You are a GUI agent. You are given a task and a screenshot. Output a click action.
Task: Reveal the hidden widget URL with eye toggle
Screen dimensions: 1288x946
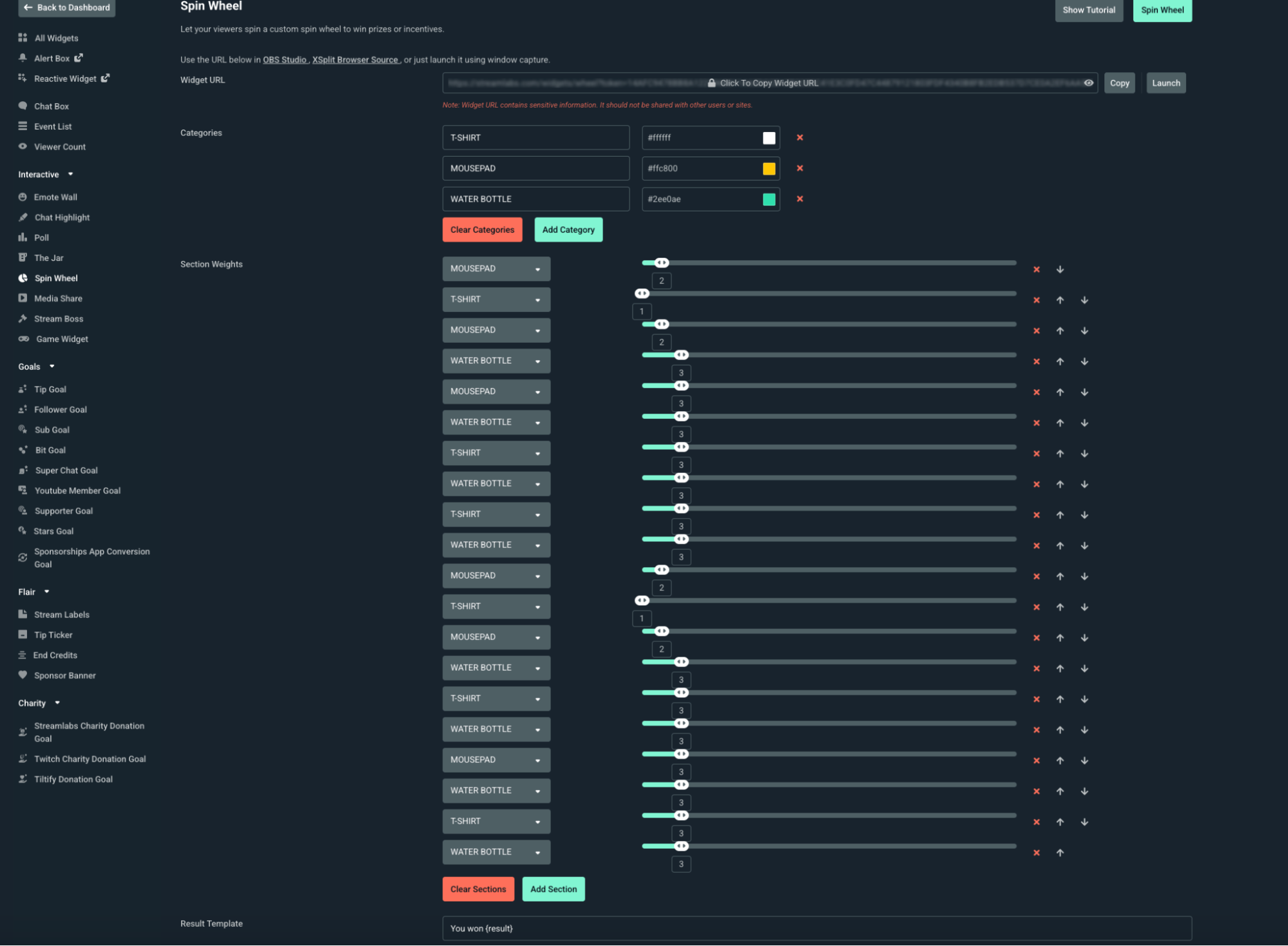coord(1089,82)
